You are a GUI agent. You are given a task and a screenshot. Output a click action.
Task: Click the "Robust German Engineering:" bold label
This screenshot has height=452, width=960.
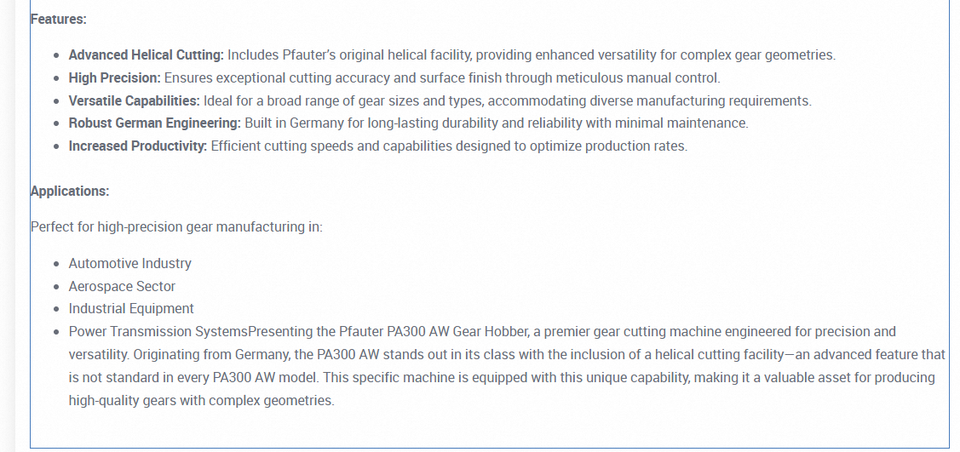click(155, 123)
